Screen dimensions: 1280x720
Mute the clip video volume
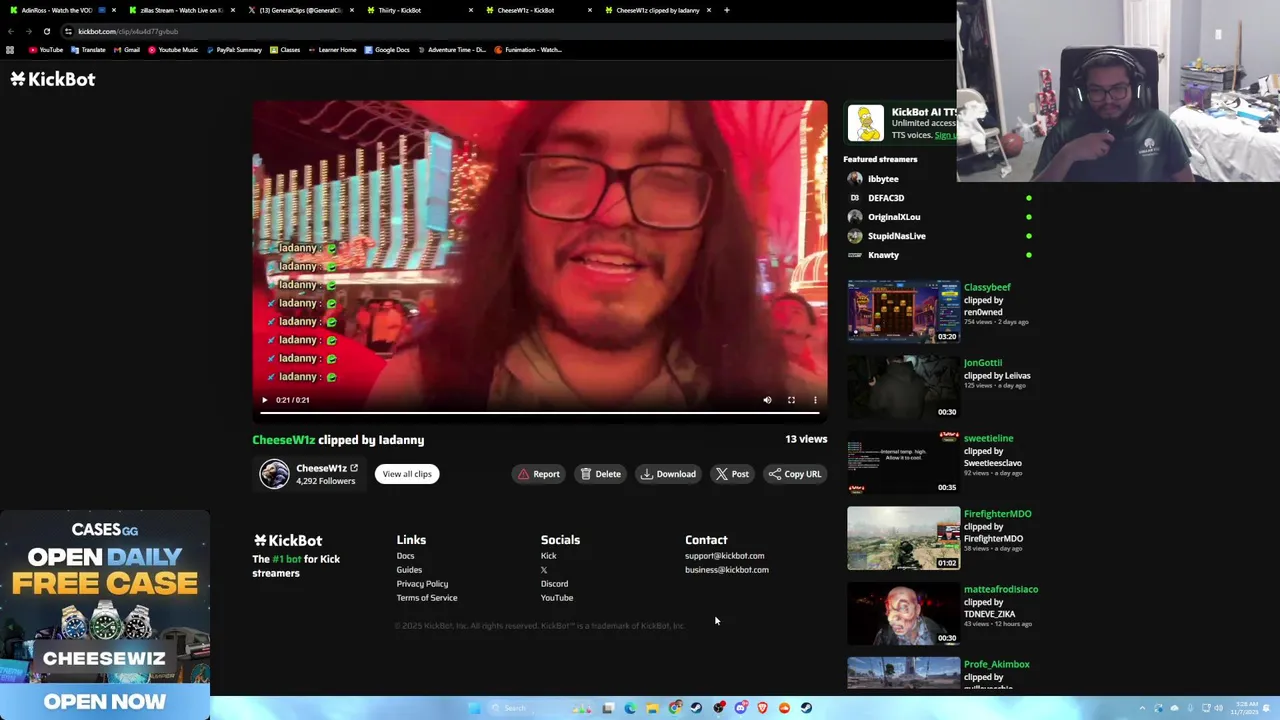pyautogui.click(x=767, y=400)
